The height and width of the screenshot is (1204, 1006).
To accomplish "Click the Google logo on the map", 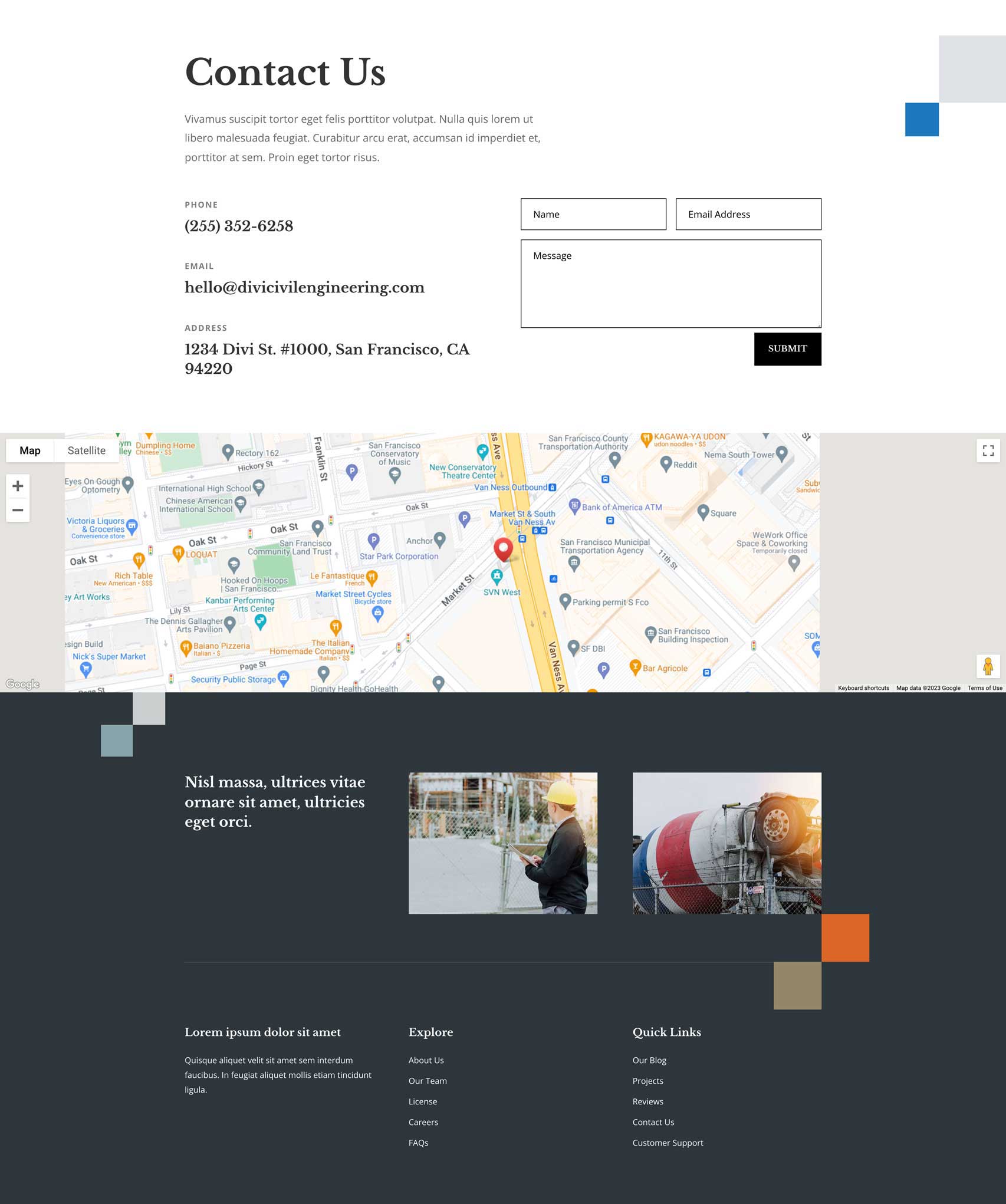I will (x=22, y=683).
